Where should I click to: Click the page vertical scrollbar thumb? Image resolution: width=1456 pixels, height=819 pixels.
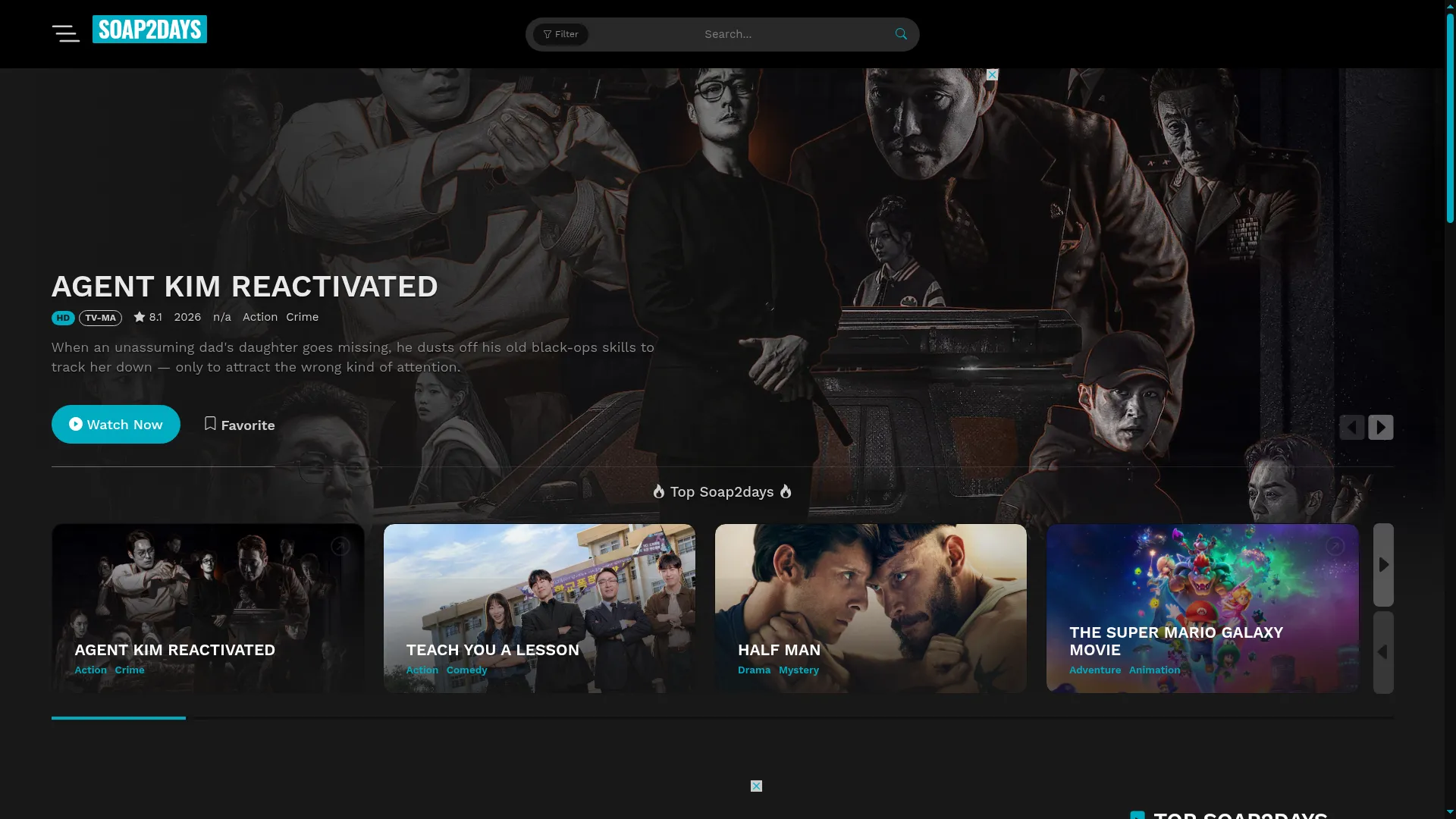[x=1450, y=118]
